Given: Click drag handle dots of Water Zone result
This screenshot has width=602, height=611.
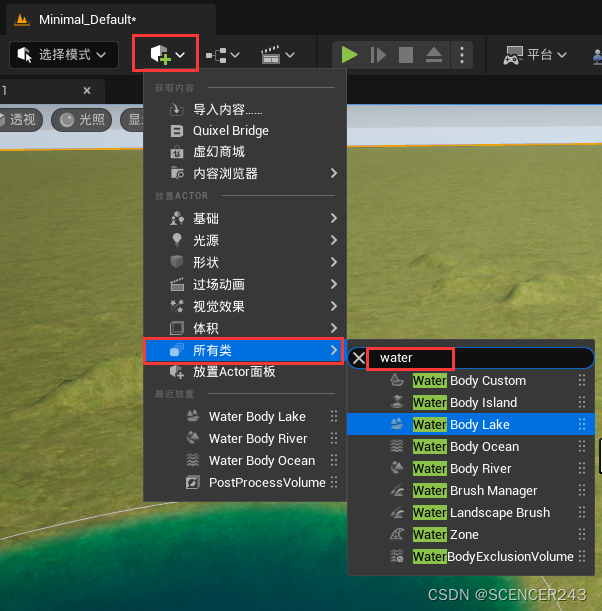Looking at the screenshot, I should coord(582,534).
